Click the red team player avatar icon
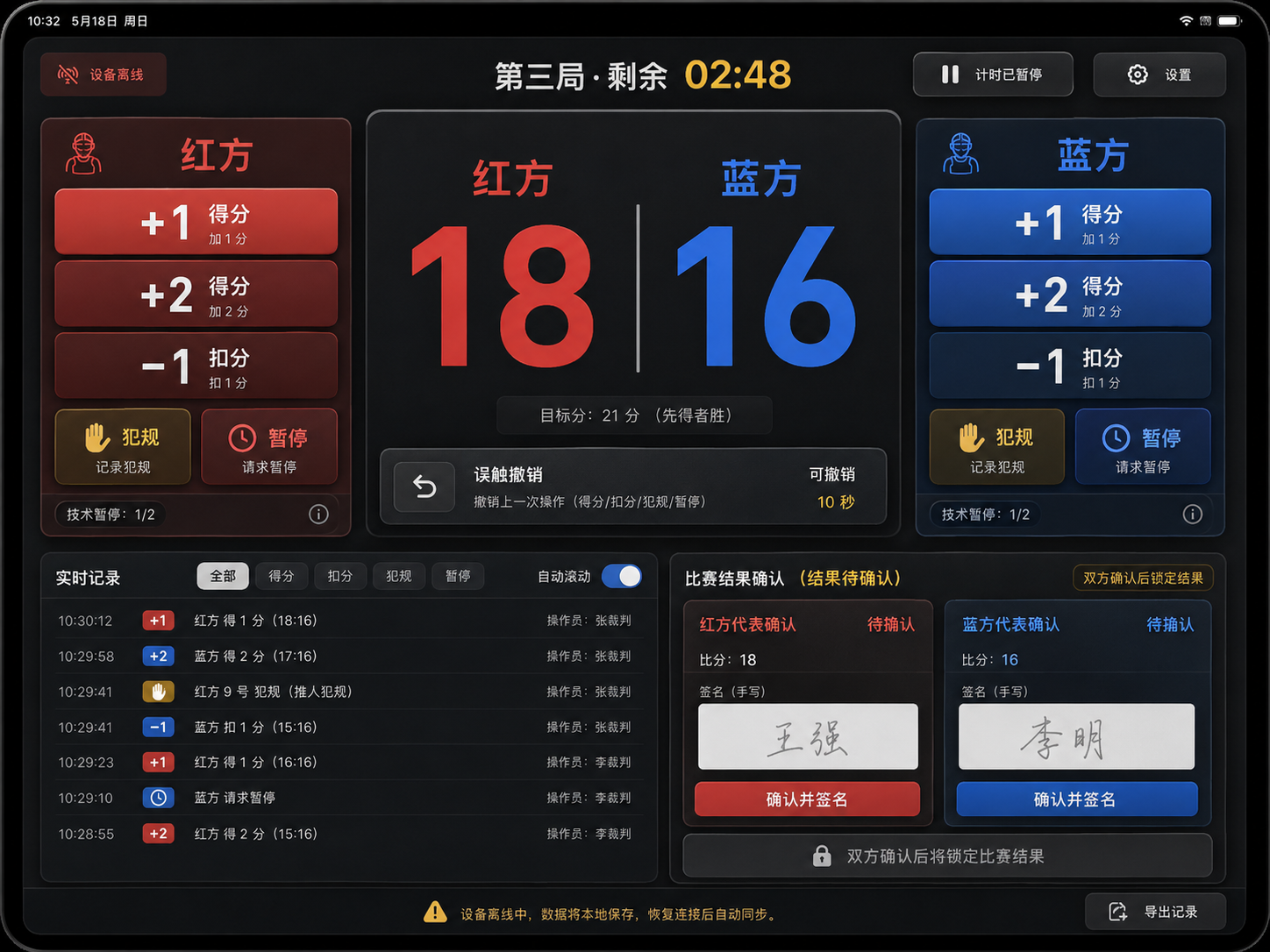 (x=83, y=153)
